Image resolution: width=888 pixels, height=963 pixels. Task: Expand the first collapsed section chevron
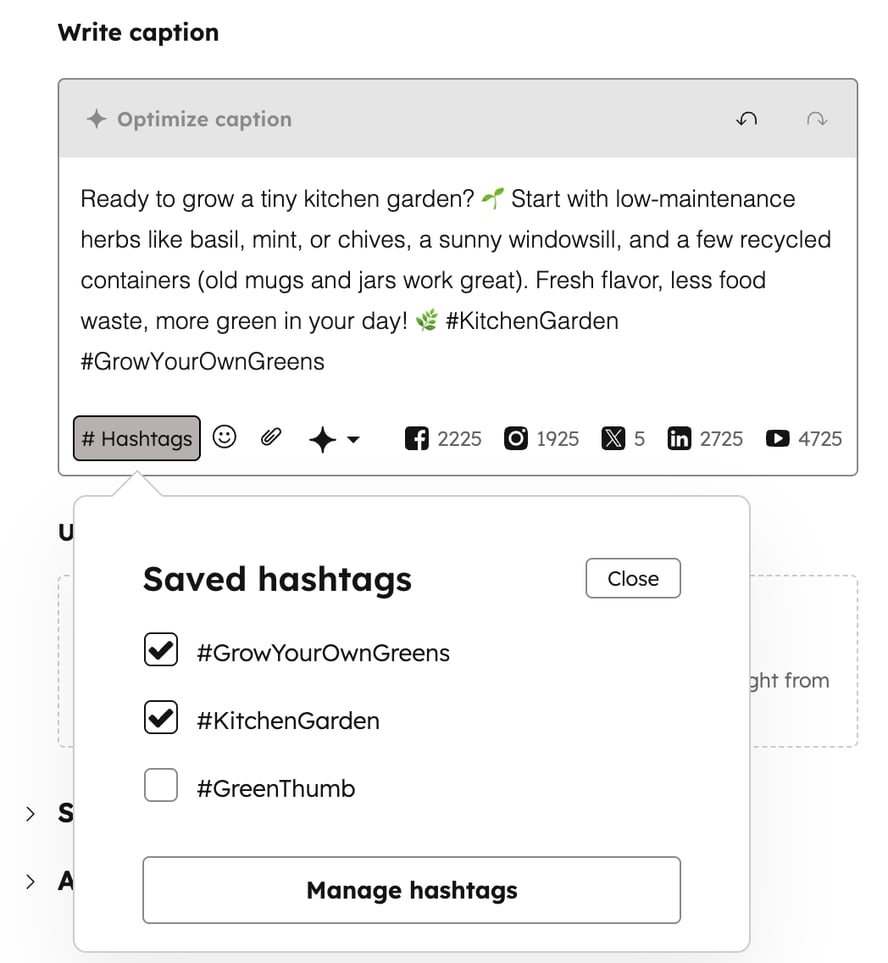[x=30, y=814]
